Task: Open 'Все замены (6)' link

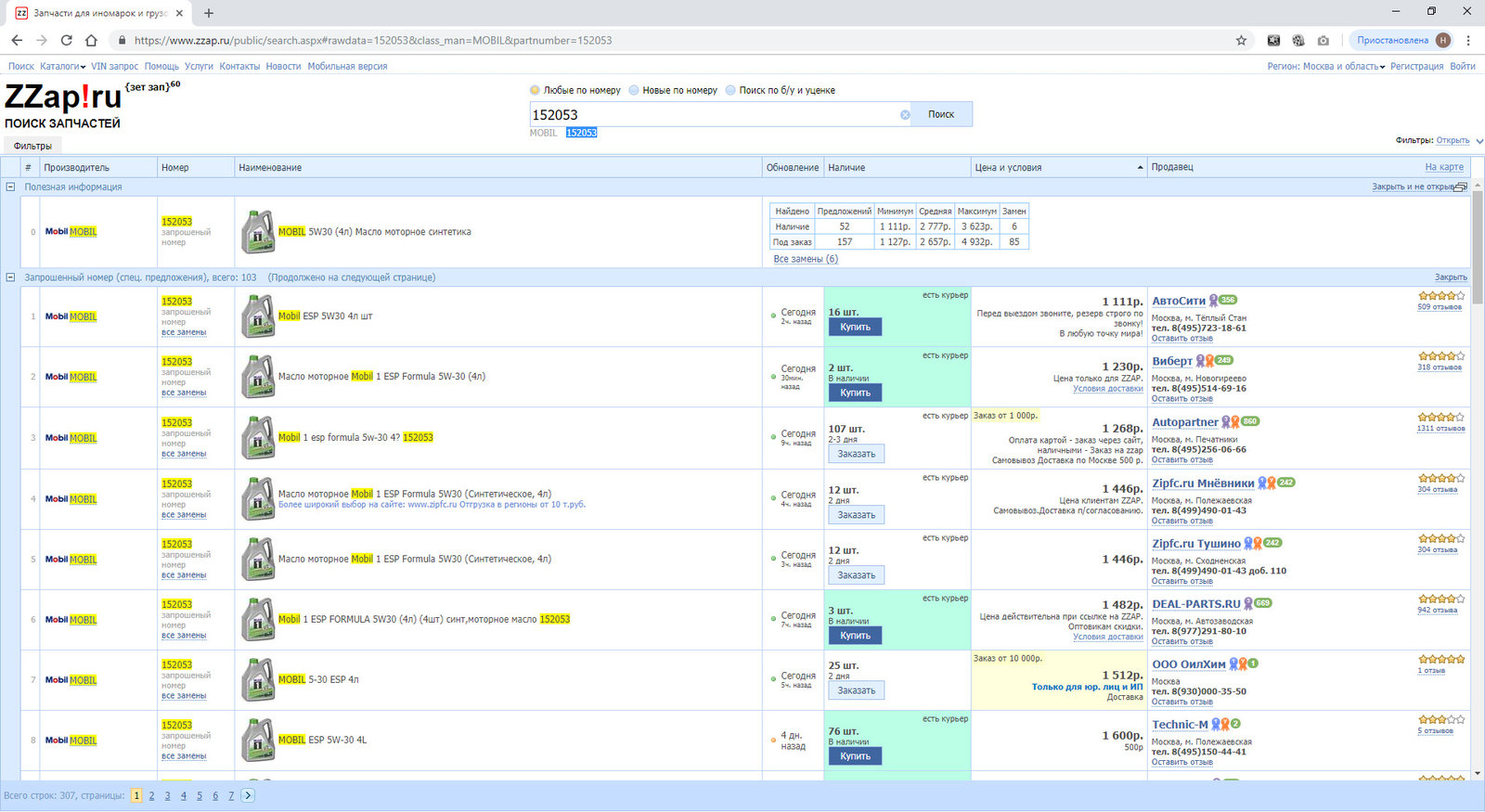Action: 806,259
